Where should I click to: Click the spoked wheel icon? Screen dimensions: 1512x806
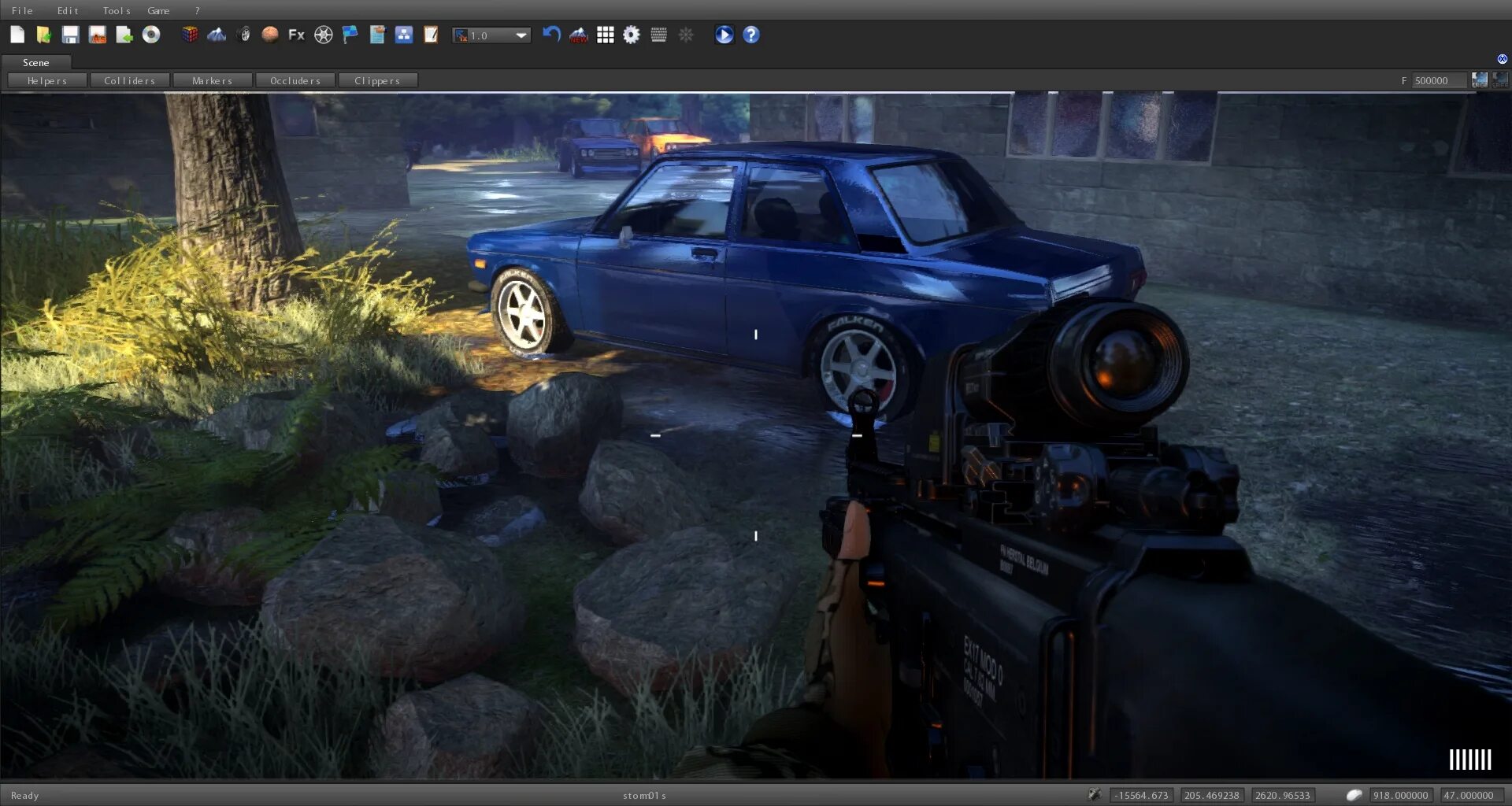[324, 35]
